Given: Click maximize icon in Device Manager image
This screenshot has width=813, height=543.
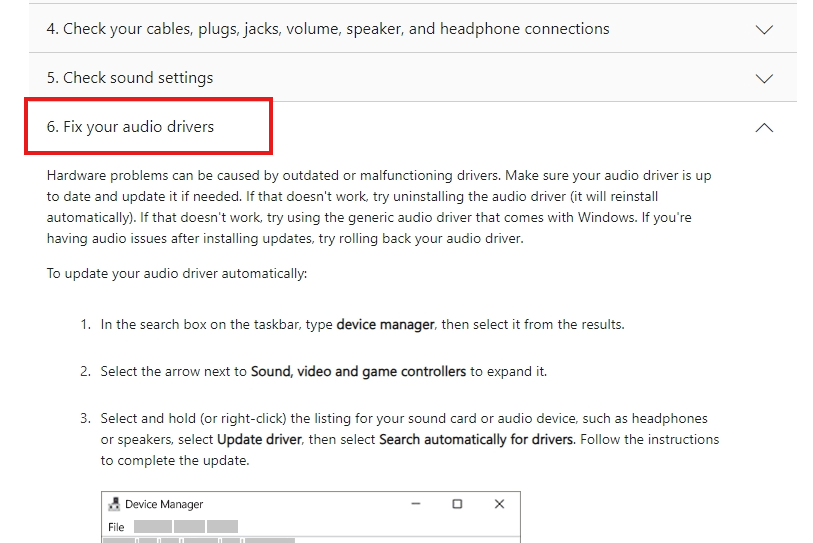Looking at the screenshot, I should point(457,504).
